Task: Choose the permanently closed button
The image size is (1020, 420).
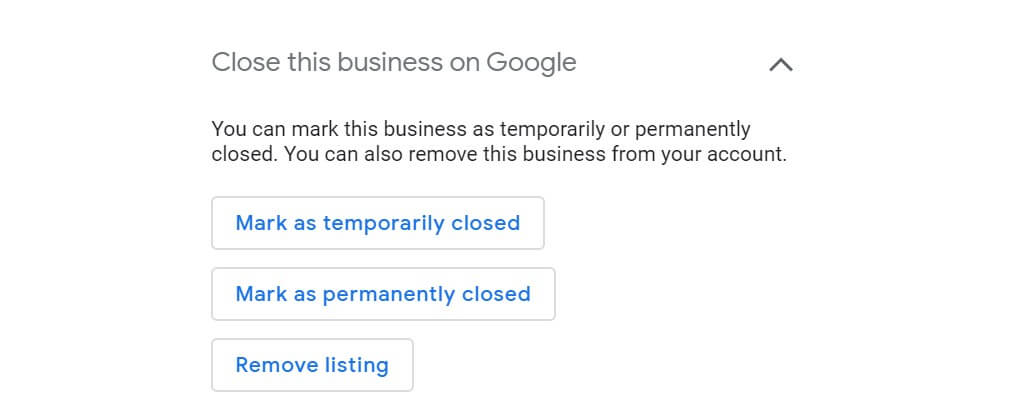Action: [x=383, y=294]
